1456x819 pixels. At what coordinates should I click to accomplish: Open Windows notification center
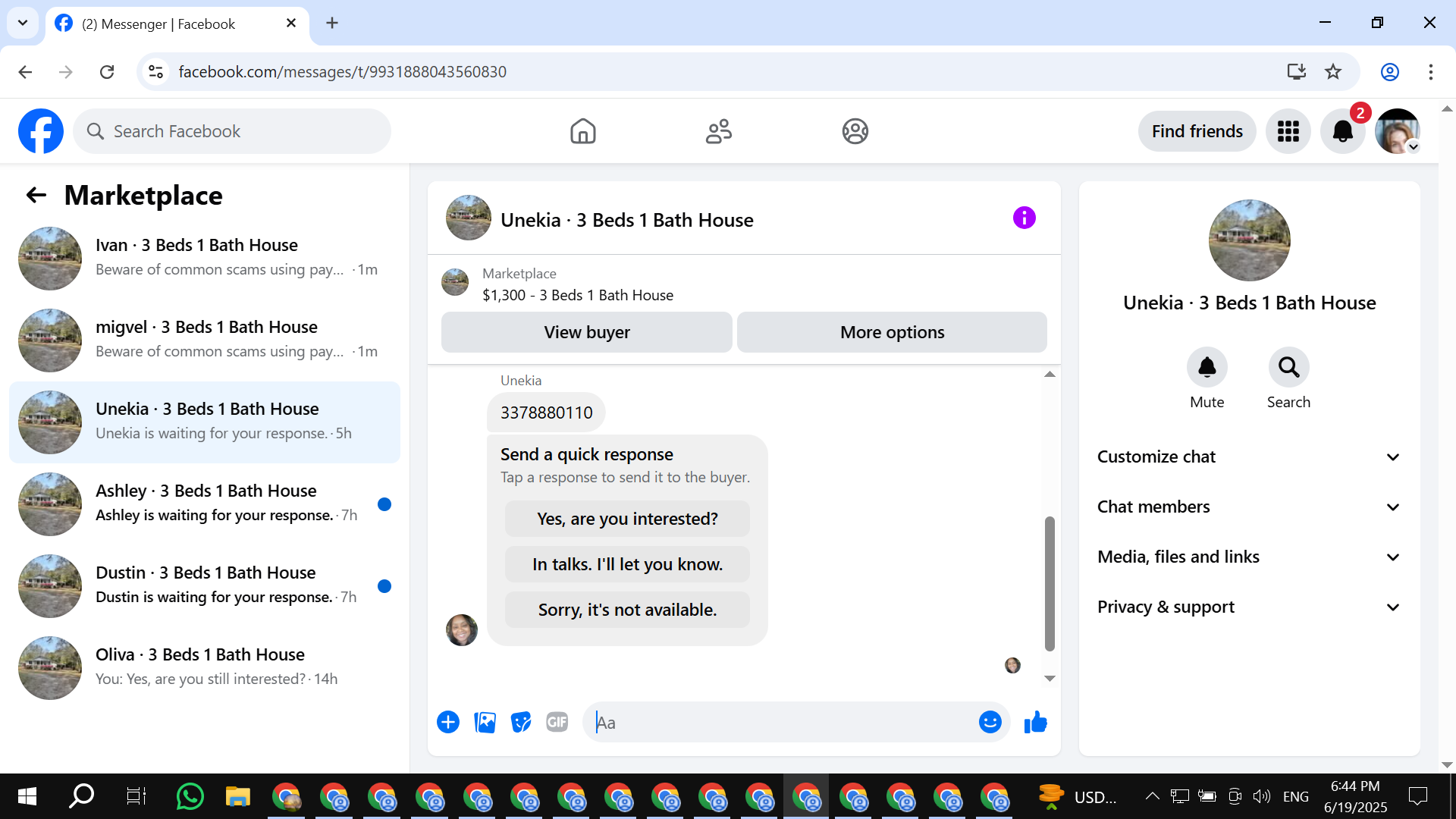pyautogui.click(x=1417, y=796)
